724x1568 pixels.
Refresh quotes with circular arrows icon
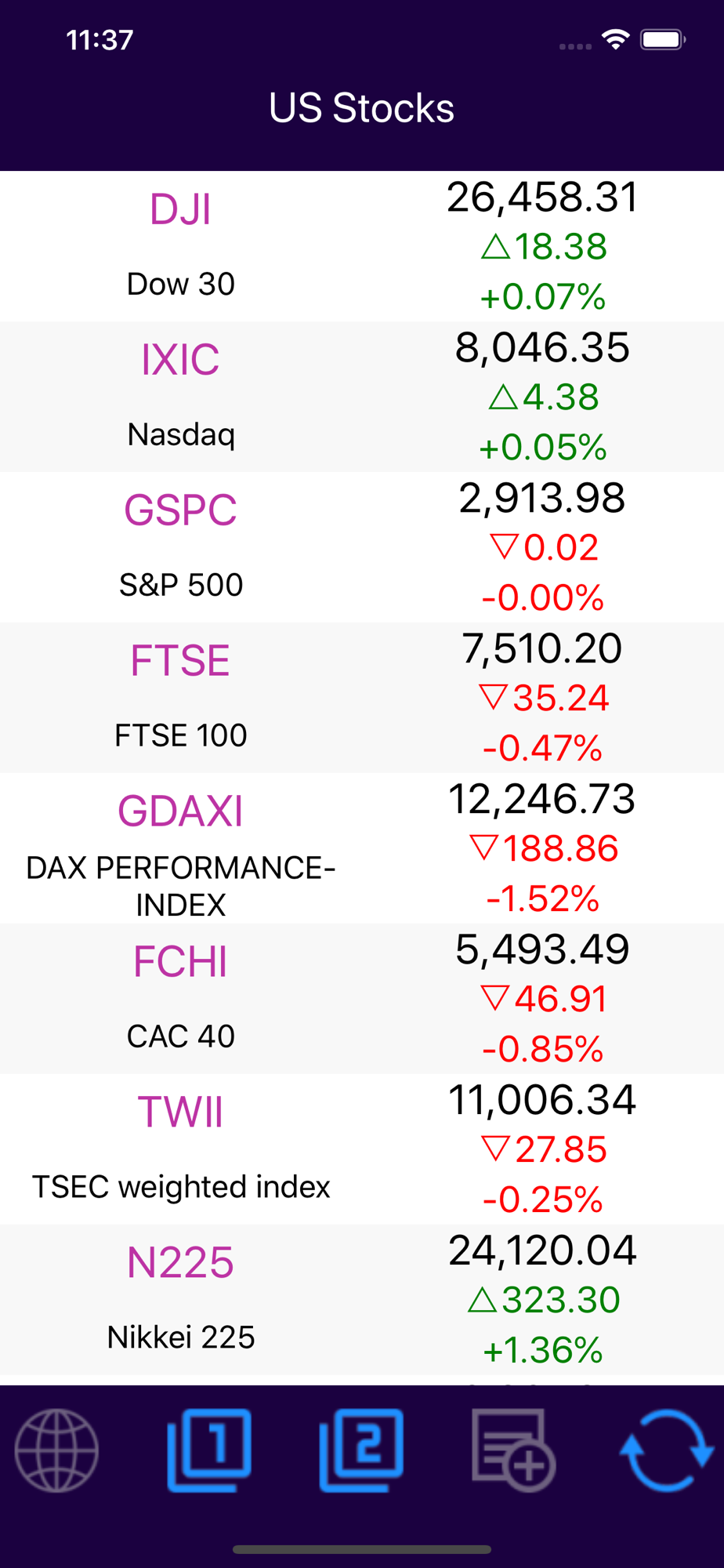point(666,1450)
